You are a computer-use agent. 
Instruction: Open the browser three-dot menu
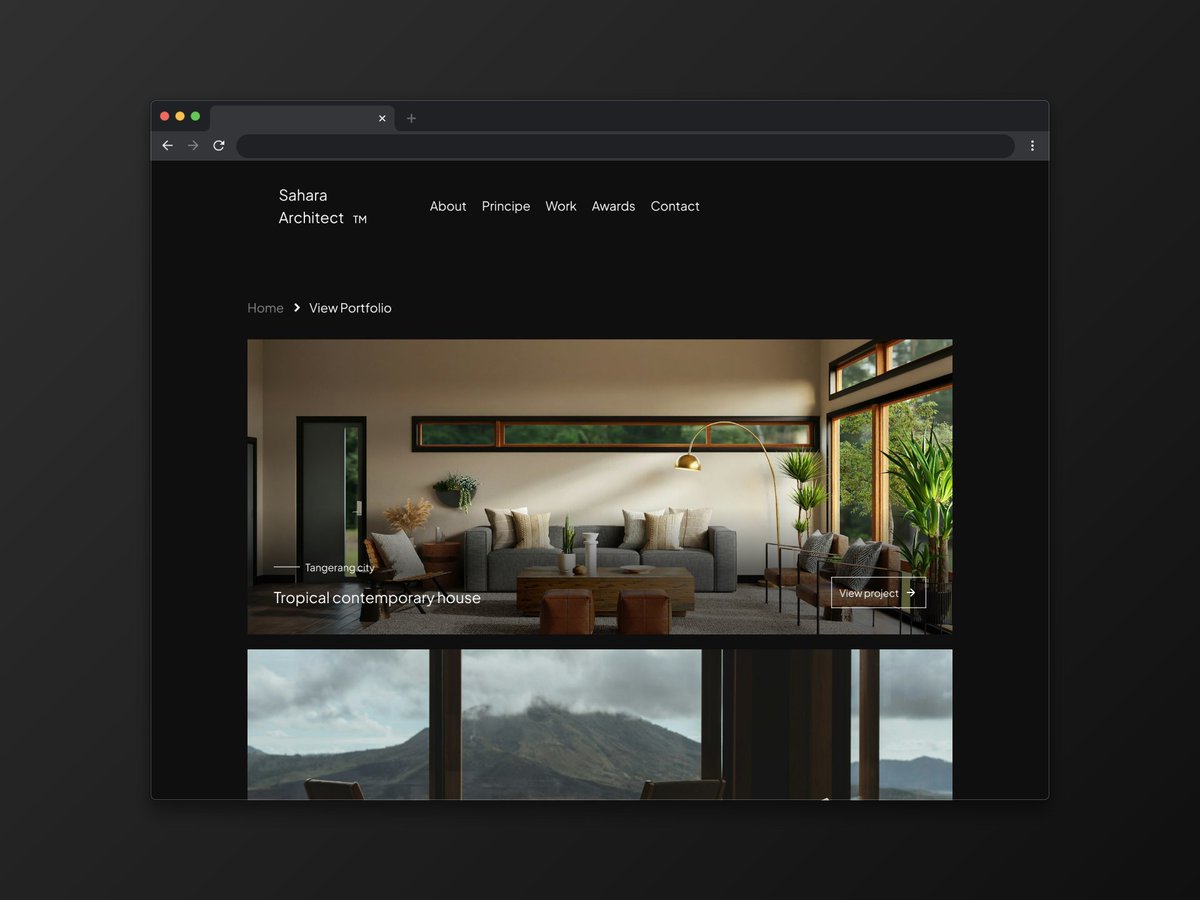click(x=1032, y=146)
